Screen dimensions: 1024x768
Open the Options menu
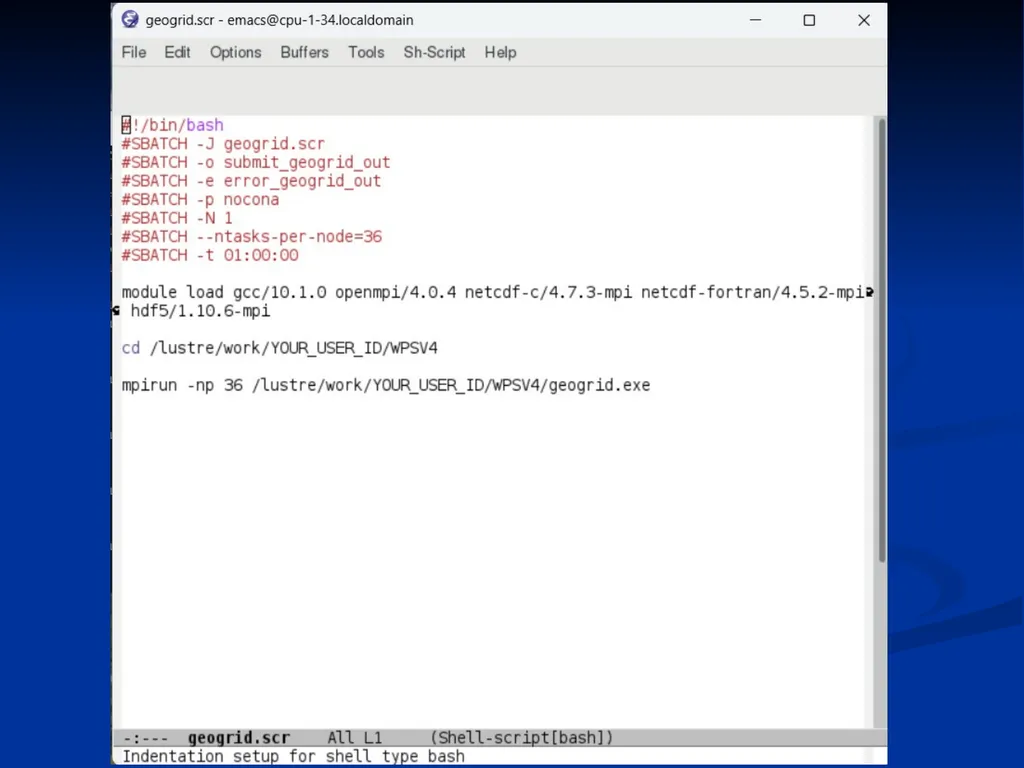coord(235,52)
